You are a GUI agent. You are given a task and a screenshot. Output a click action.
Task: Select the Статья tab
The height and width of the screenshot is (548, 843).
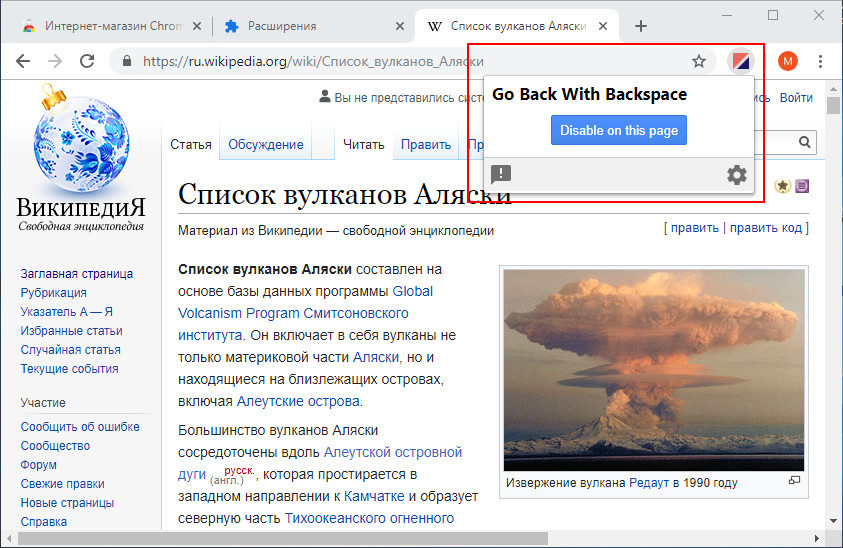[x=191, y=145]
